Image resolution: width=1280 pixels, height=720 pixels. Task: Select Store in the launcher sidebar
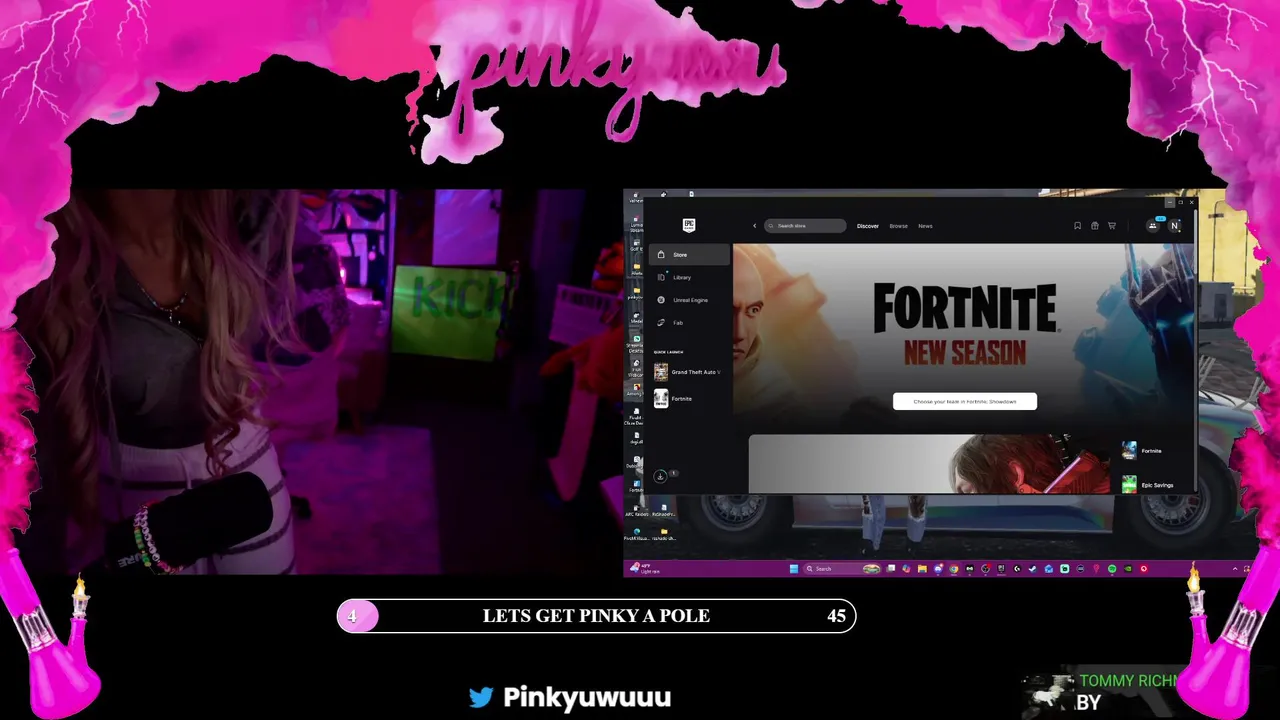690,255
